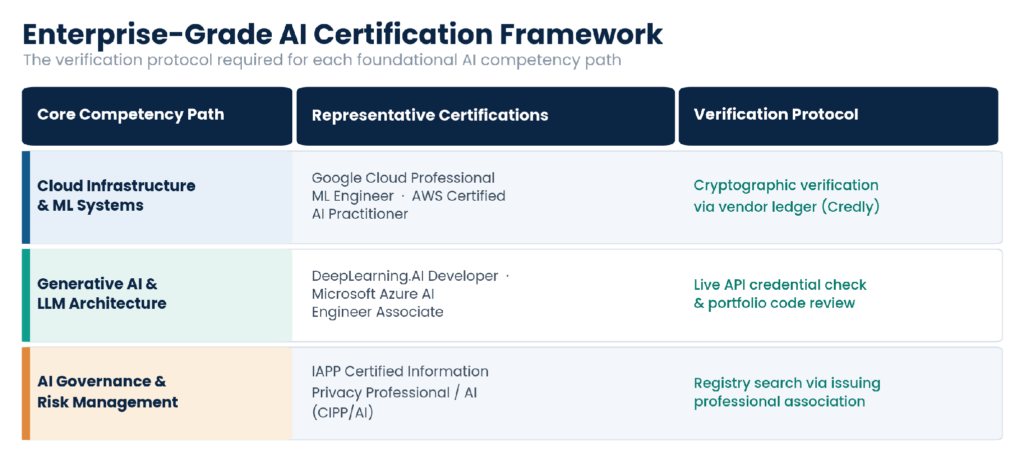Image resolution: width=1024 pixels, height=472 pixels.
Task: Select the 'Representative Certifications' column header
Action: 485,116
